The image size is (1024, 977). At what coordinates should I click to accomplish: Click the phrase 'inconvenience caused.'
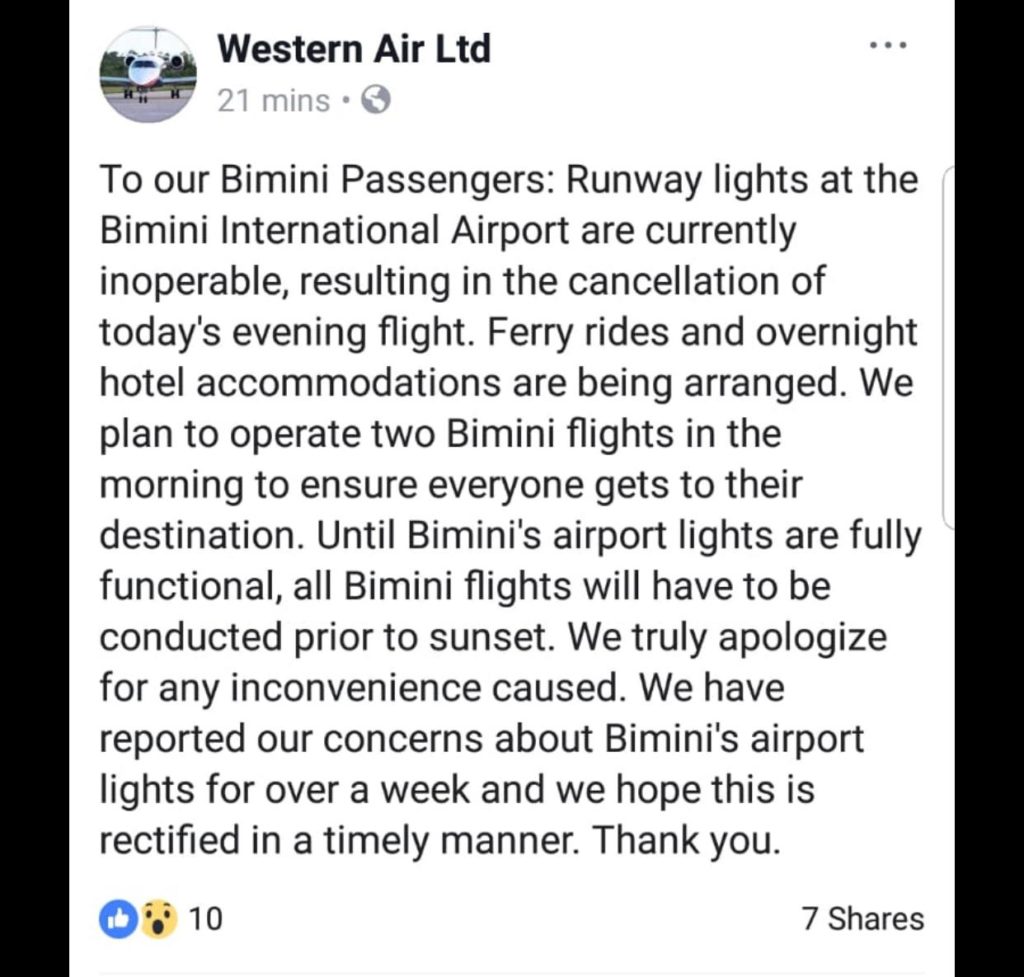click(x=426, y=689)
